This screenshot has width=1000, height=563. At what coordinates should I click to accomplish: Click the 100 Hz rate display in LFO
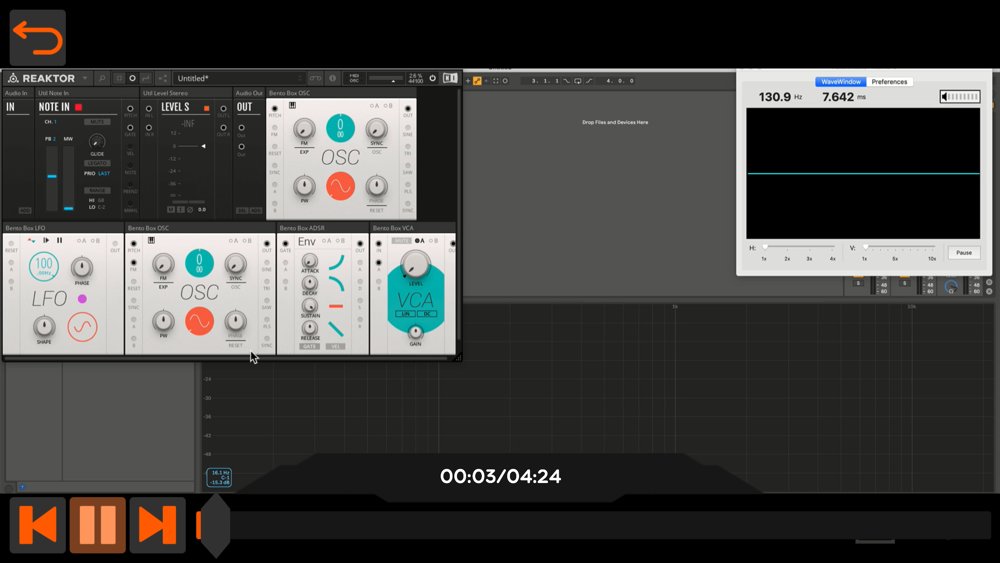pos(44,267)
